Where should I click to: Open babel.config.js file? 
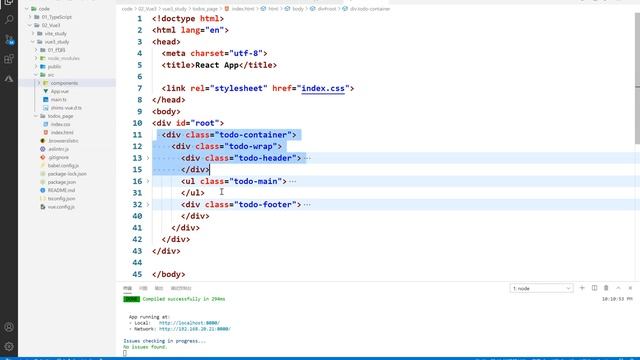tap(63, 165)
